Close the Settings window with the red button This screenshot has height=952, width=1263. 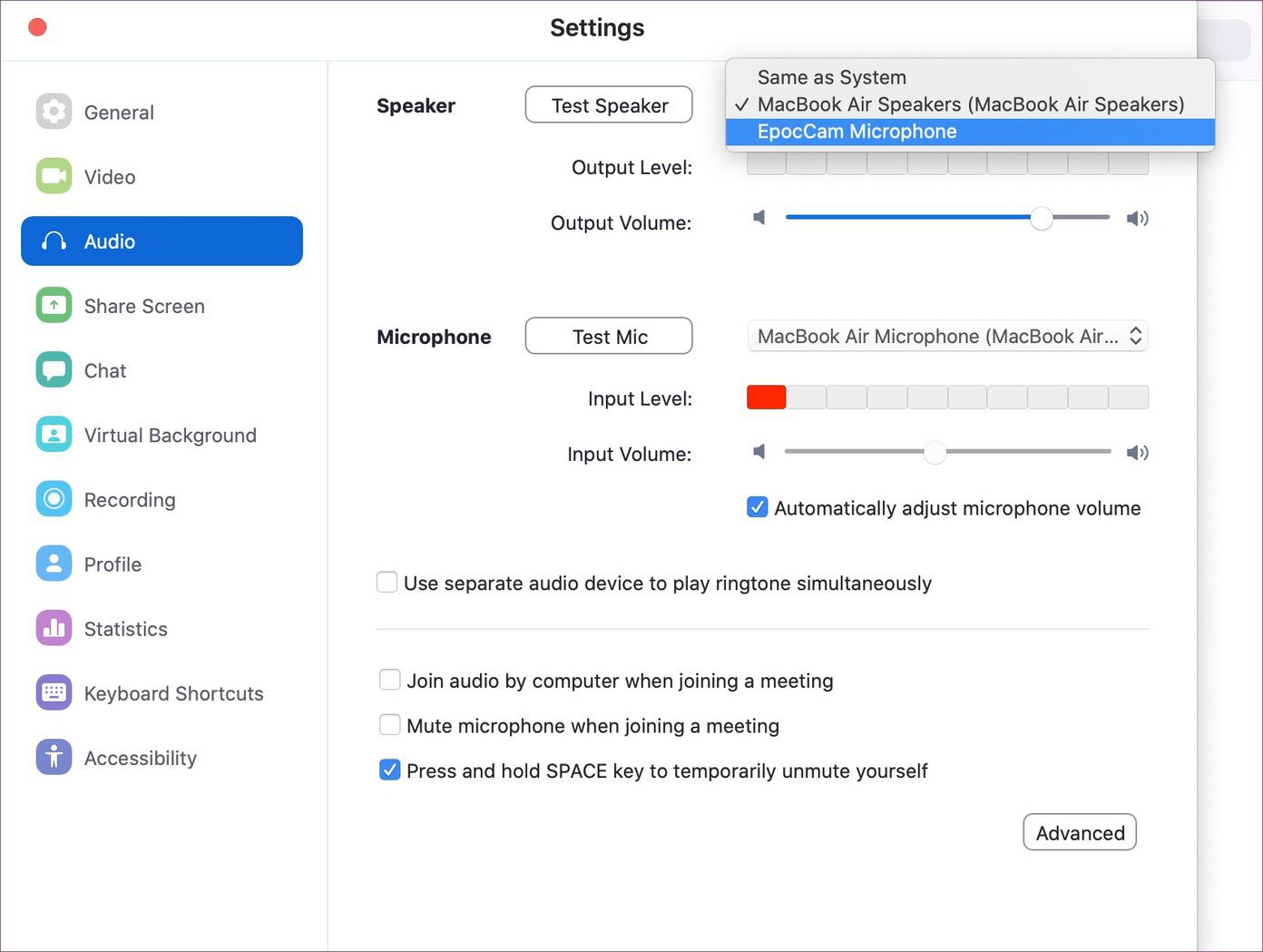pyautogui.click(x=37, y=27)
